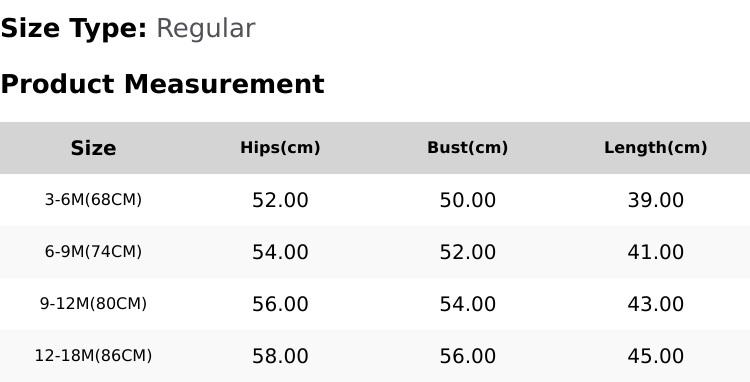750x382 pixels.
Task: Click the Product Measurement heading
Action: click(x=163, y=84)
